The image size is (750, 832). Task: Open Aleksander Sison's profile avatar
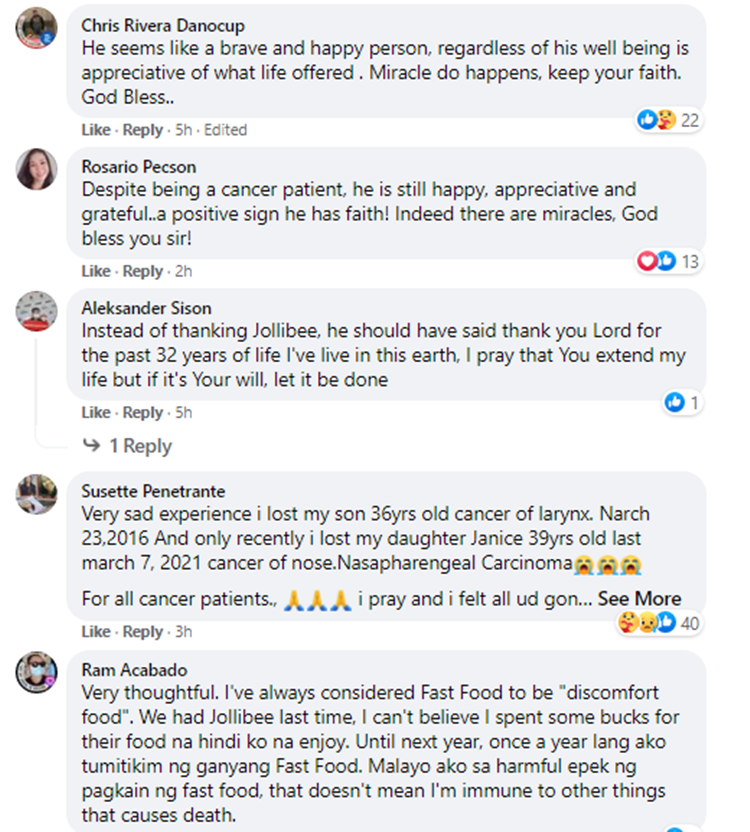pyautogui.click(x=36, y=310)
